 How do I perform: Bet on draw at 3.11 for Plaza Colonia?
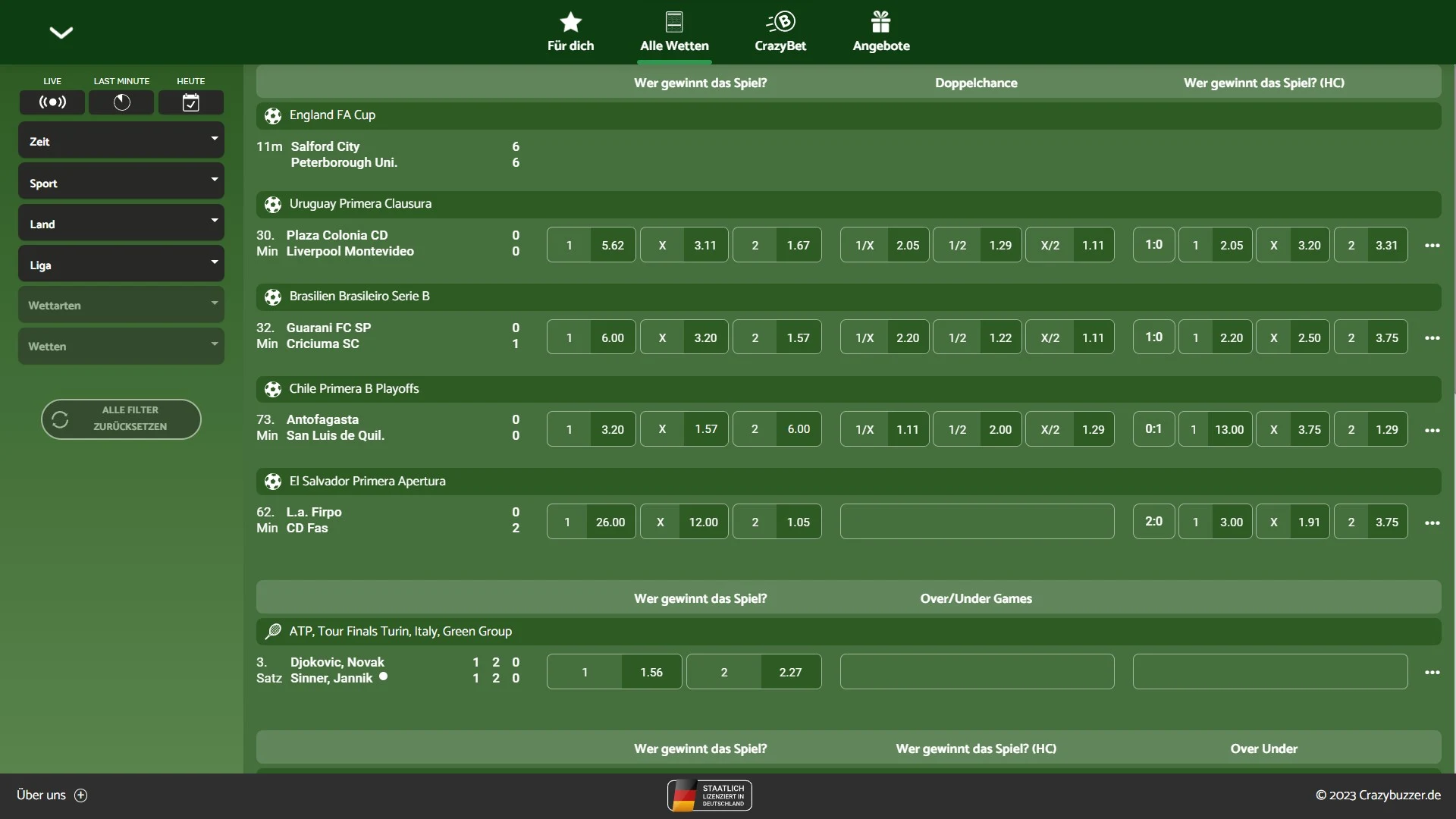click(684, 245)
